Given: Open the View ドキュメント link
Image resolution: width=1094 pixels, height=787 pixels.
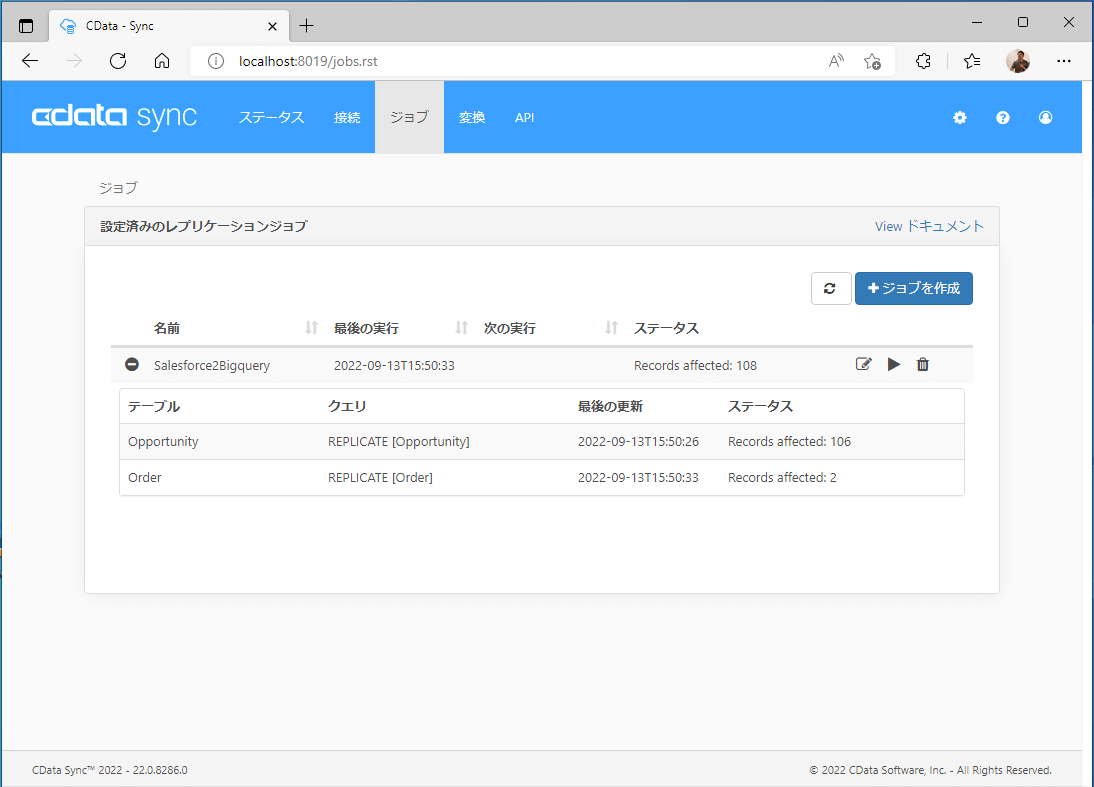Looking at the screenshot, I should [x=929, y=226].
